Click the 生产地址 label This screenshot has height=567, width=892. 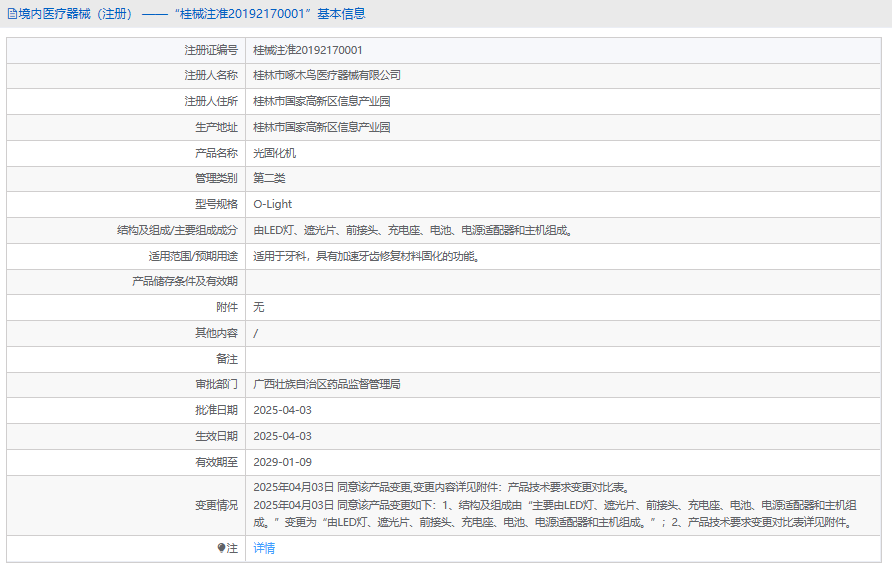point(216,127)
